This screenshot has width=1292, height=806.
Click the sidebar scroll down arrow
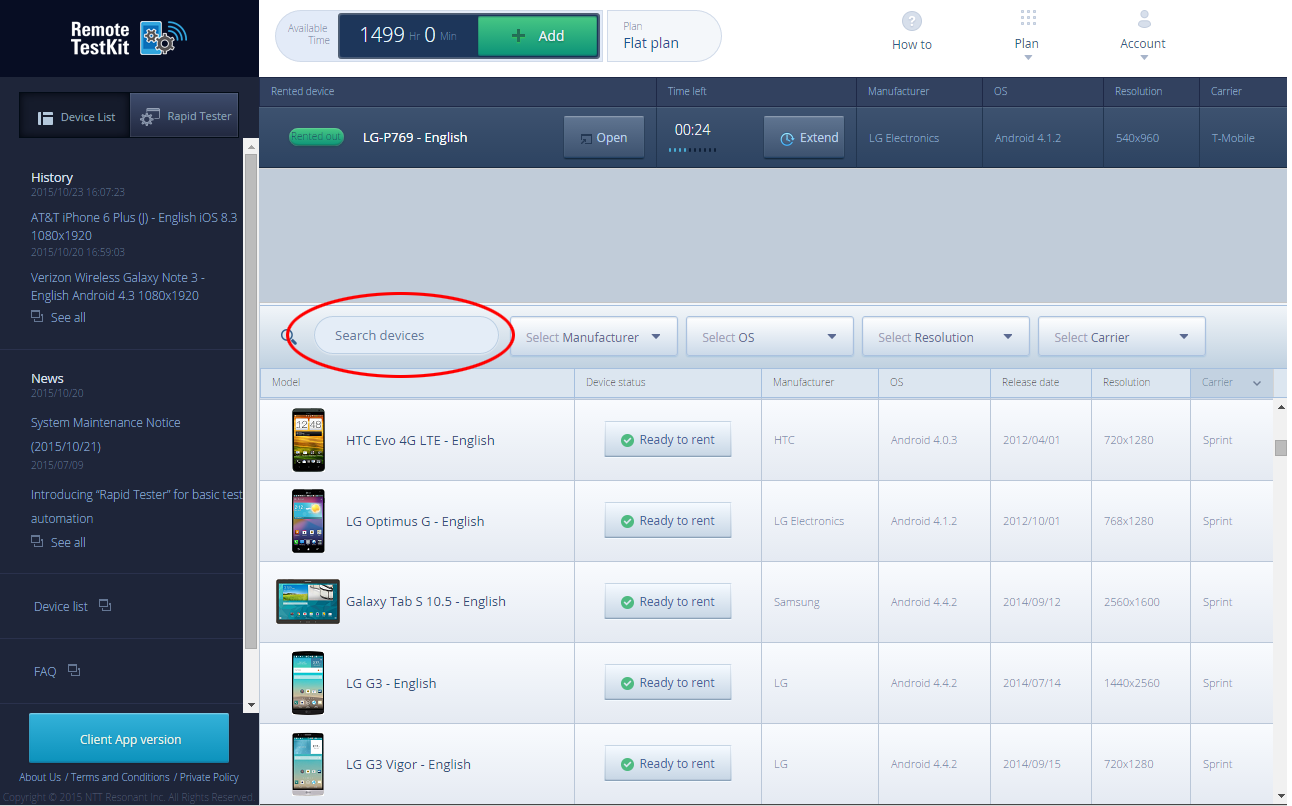[x=251, y=706]
